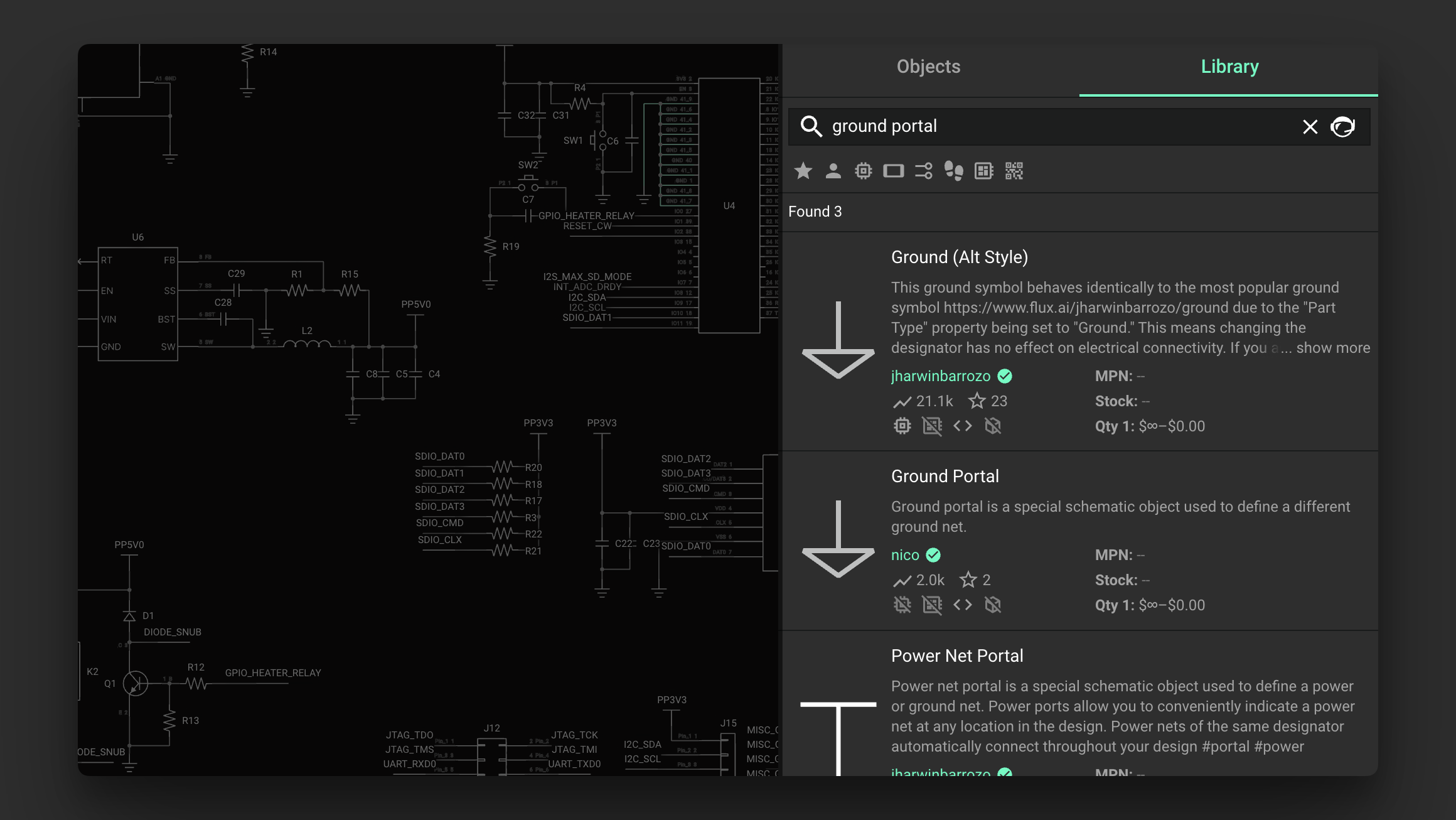The image size is (1456, 820).
Task: Star the Ground (Alt Style) part
Action: pyautogui.click(x=977, y=401)
